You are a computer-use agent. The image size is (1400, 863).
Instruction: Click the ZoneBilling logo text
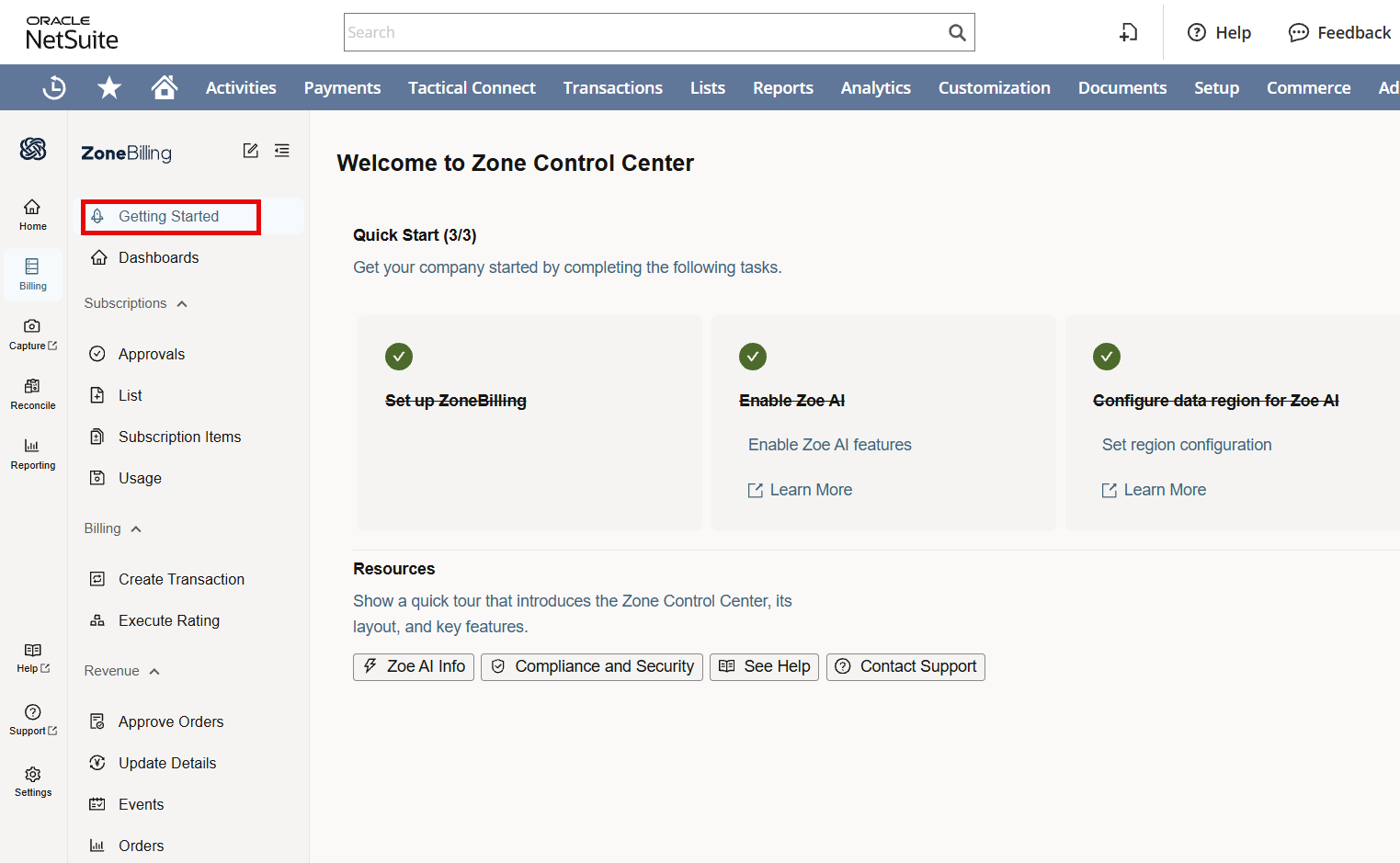pyautogui.click(x=127, y=153)
